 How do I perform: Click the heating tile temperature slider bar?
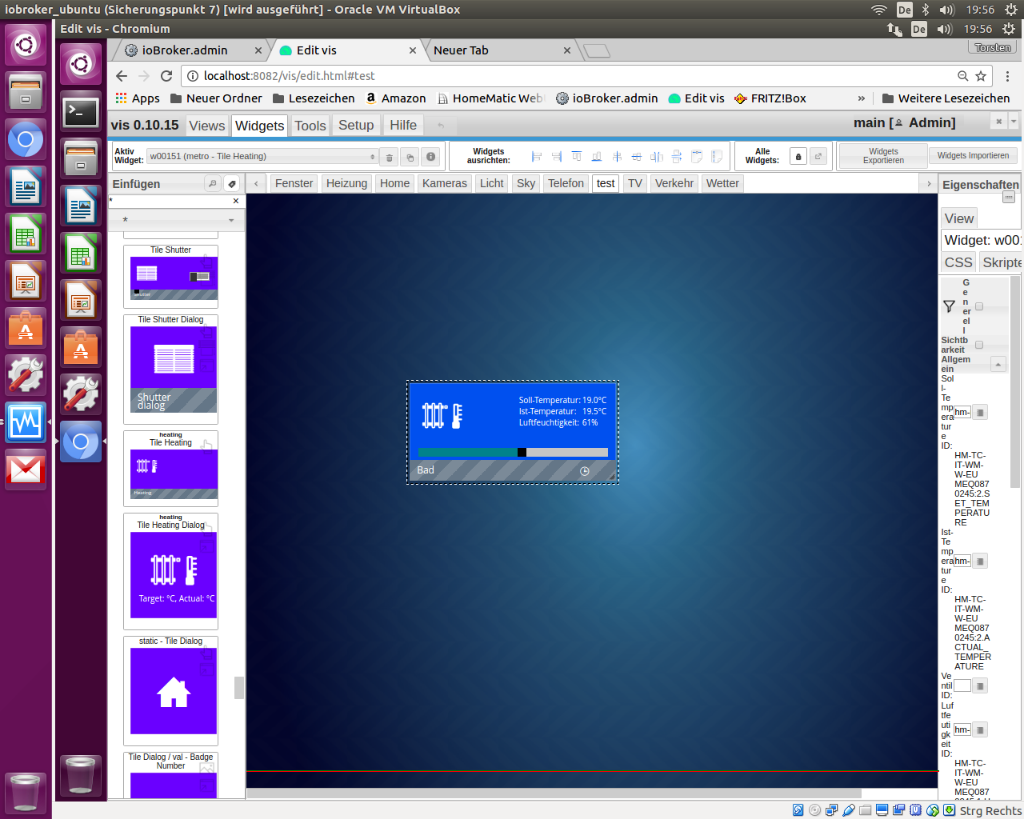tap(513, 452)
